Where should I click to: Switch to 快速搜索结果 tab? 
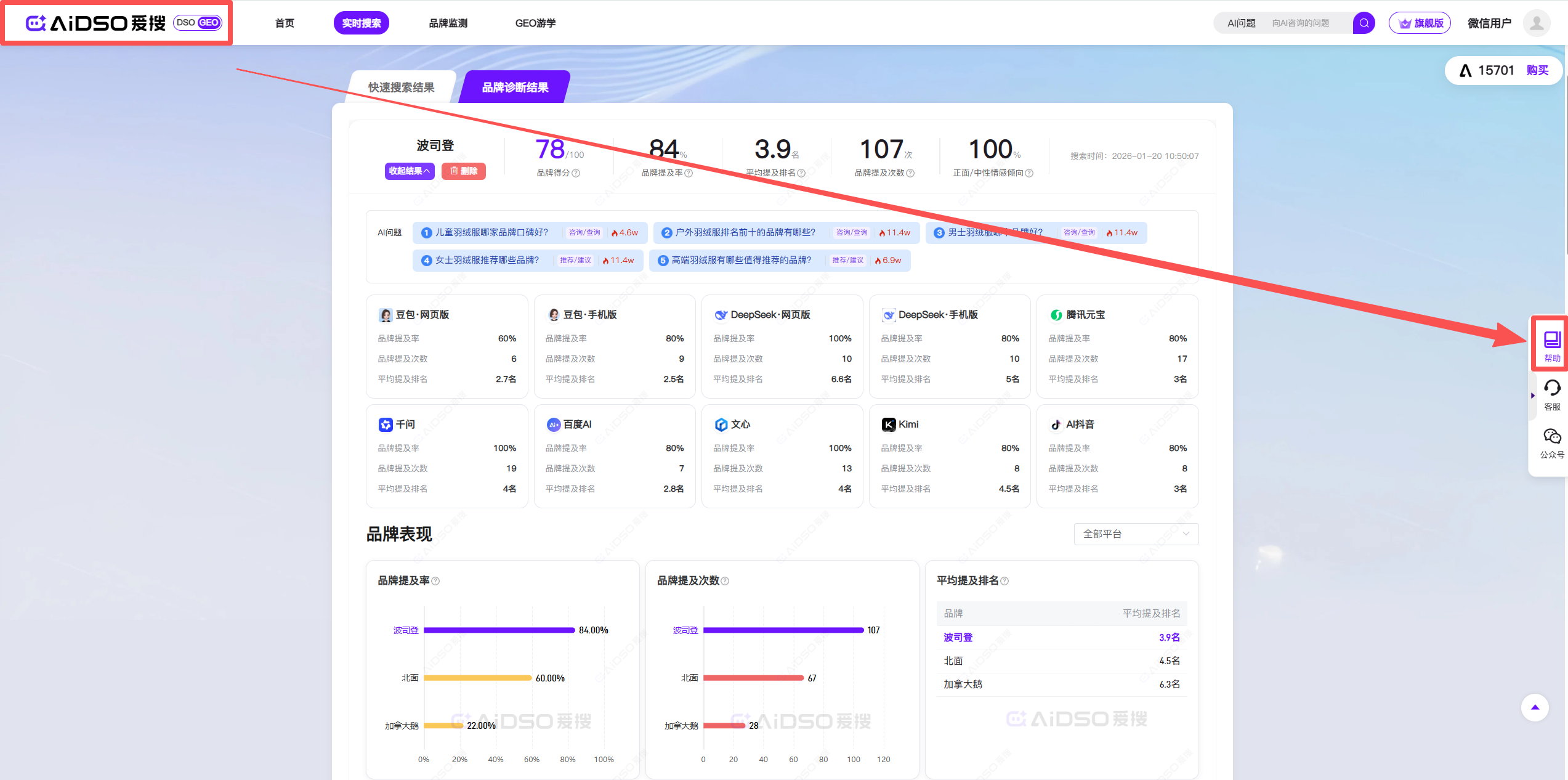pos(402,87)
